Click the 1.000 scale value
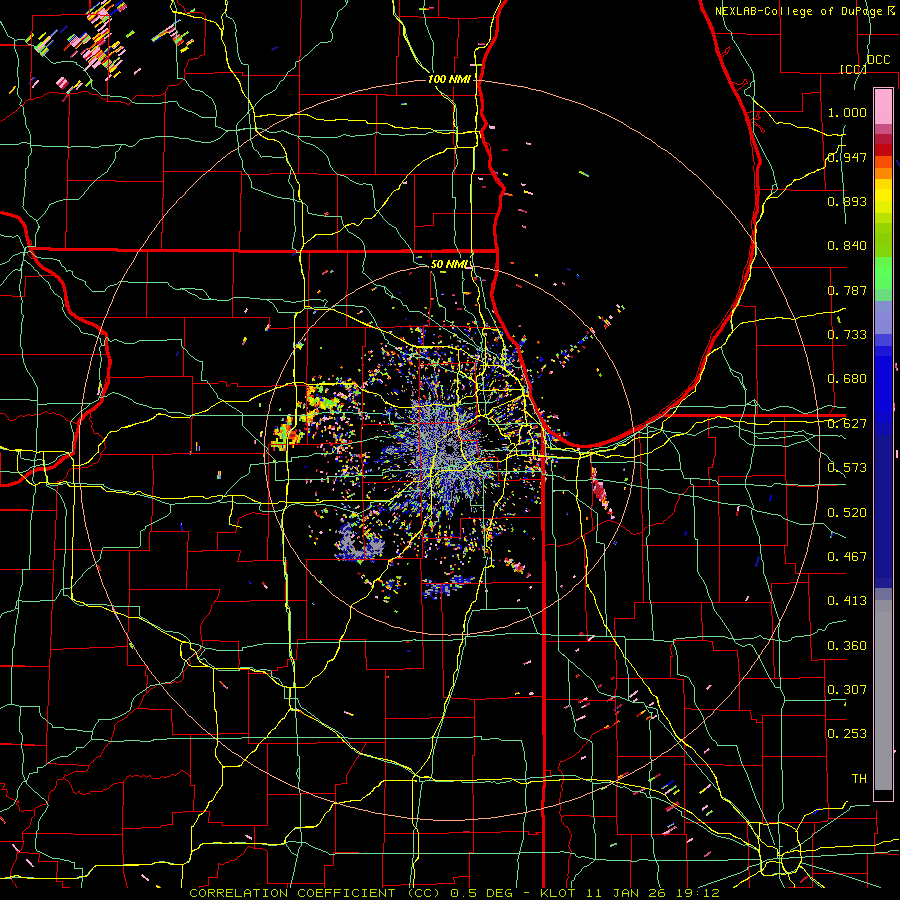 (847, 112)
